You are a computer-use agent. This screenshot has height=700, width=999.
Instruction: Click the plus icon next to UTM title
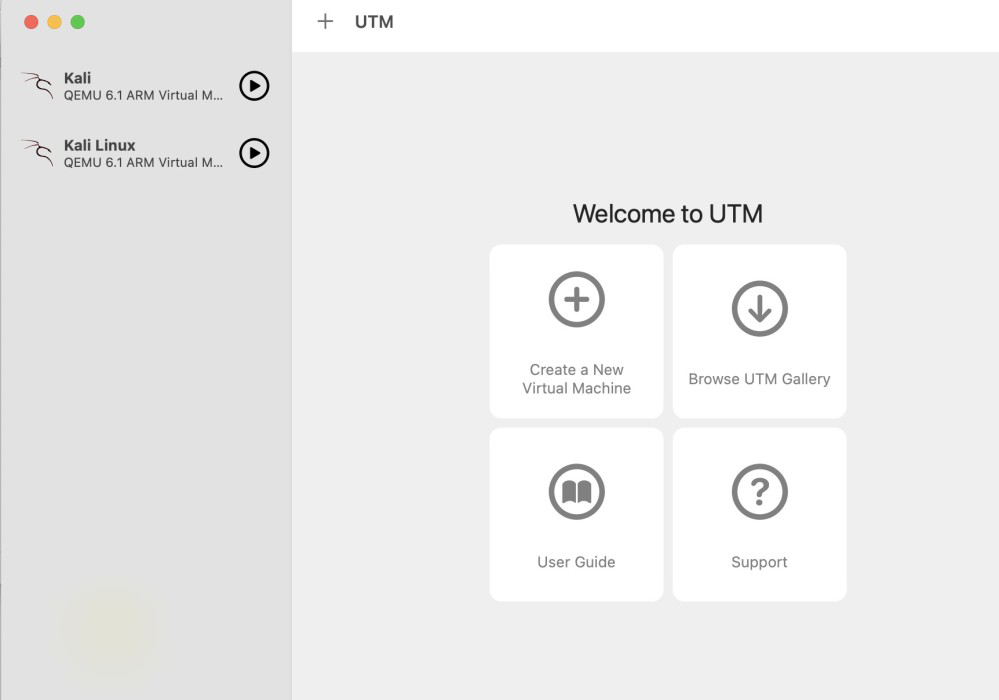(325, 22)
